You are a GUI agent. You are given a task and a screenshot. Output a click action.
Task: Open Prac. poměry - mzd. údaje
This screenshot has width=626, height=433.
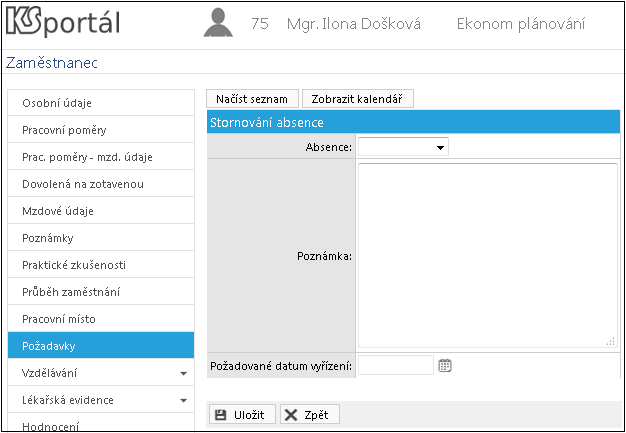[101, 157]
